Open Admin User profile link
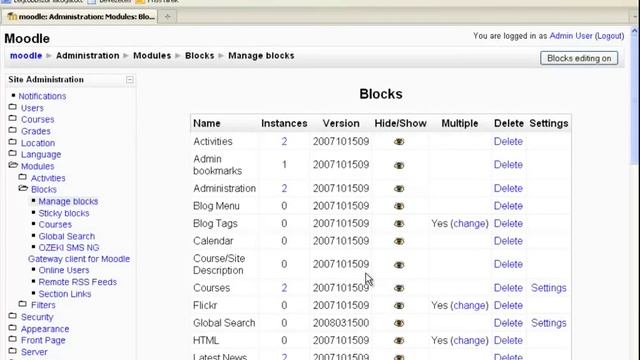 571,36
